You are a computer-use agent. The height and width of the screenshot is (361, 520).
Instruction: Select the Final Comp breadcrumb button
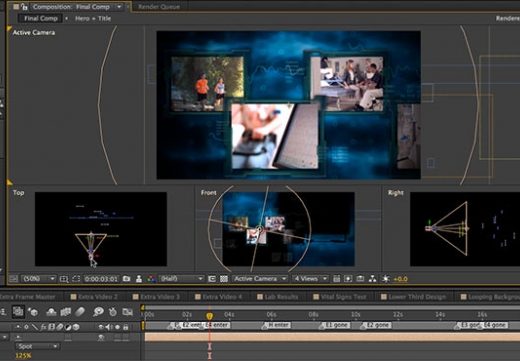pyautogui.click(x=41, y=18)
